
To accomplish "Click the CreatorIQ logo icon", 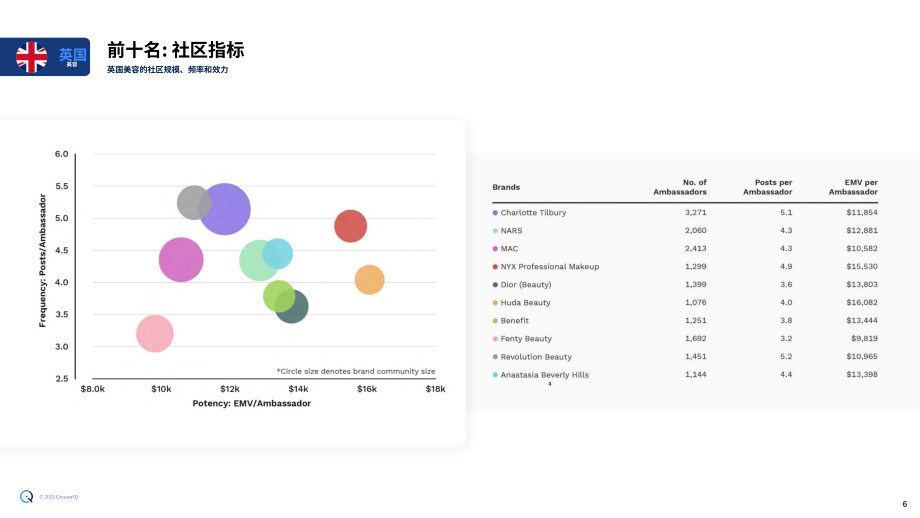I will pos(26,496).
